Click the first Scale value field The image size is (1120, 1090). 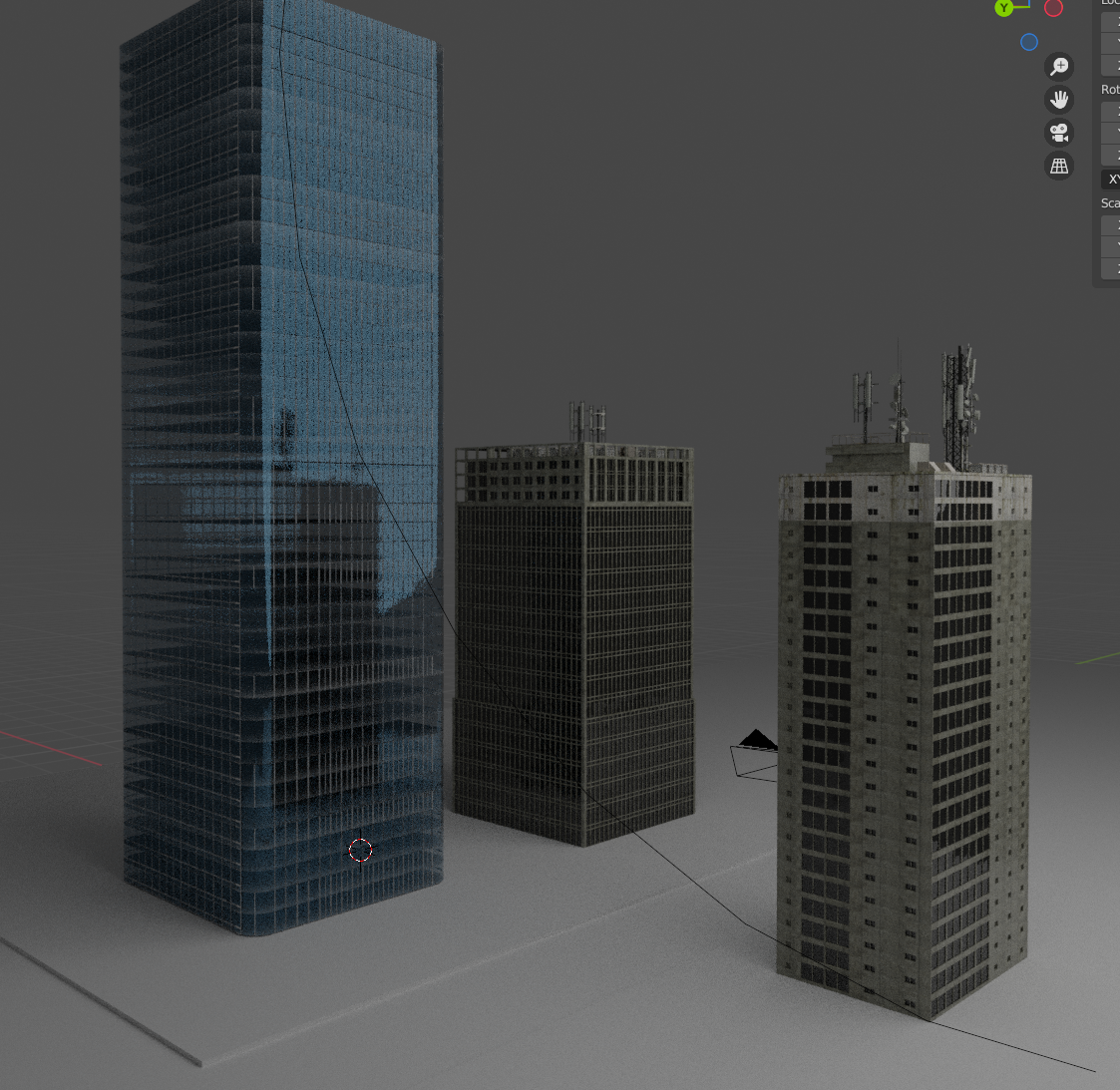[1111, 225]
